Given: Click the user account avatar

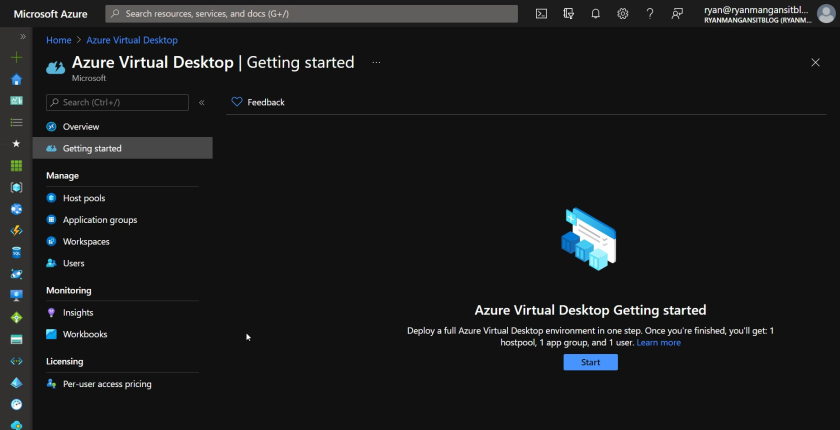Looking at the screenshot, I should coord(826,14).
